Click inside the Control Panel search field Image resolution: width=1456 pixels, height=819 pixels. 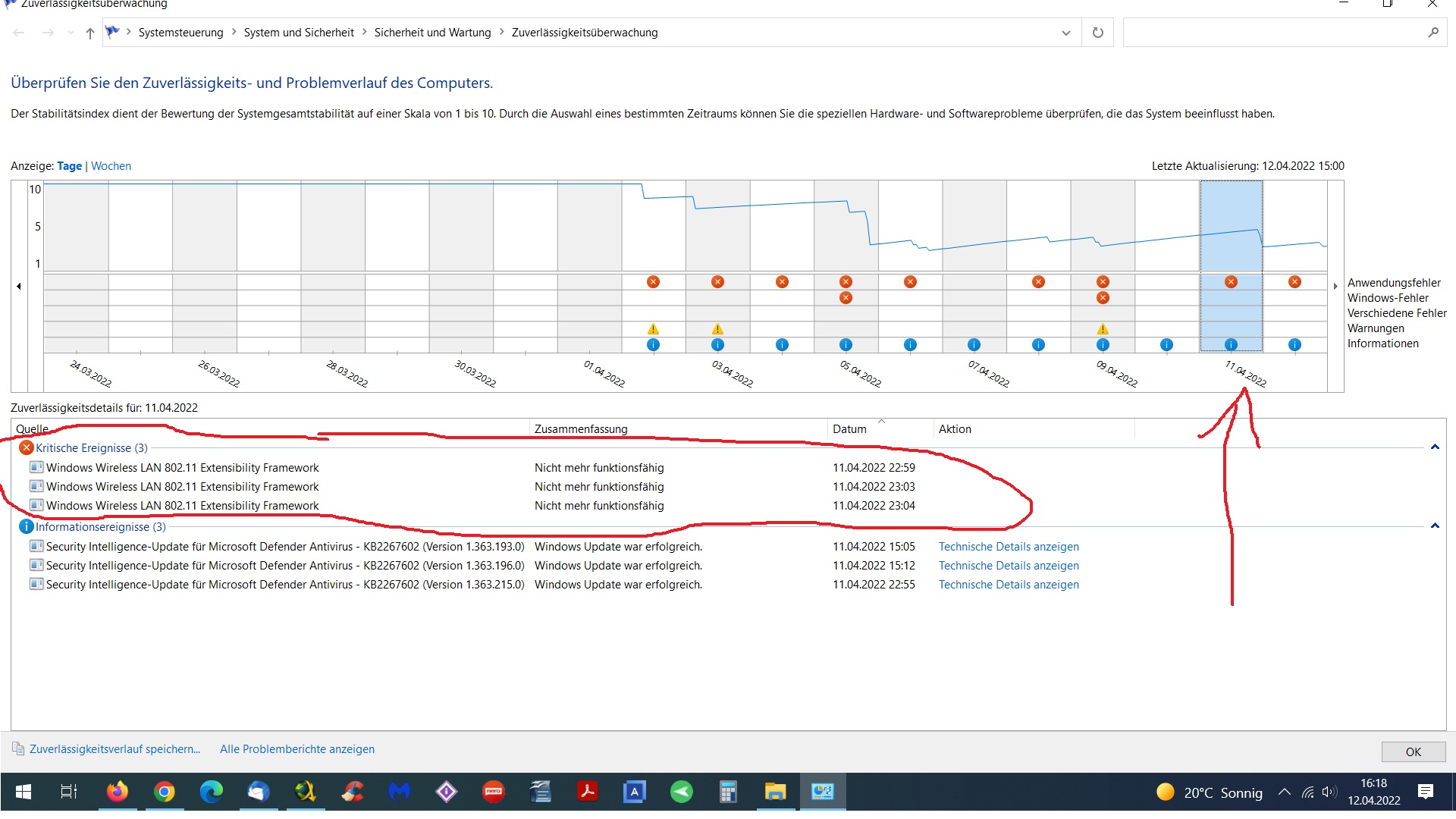tap(1274, 33)
